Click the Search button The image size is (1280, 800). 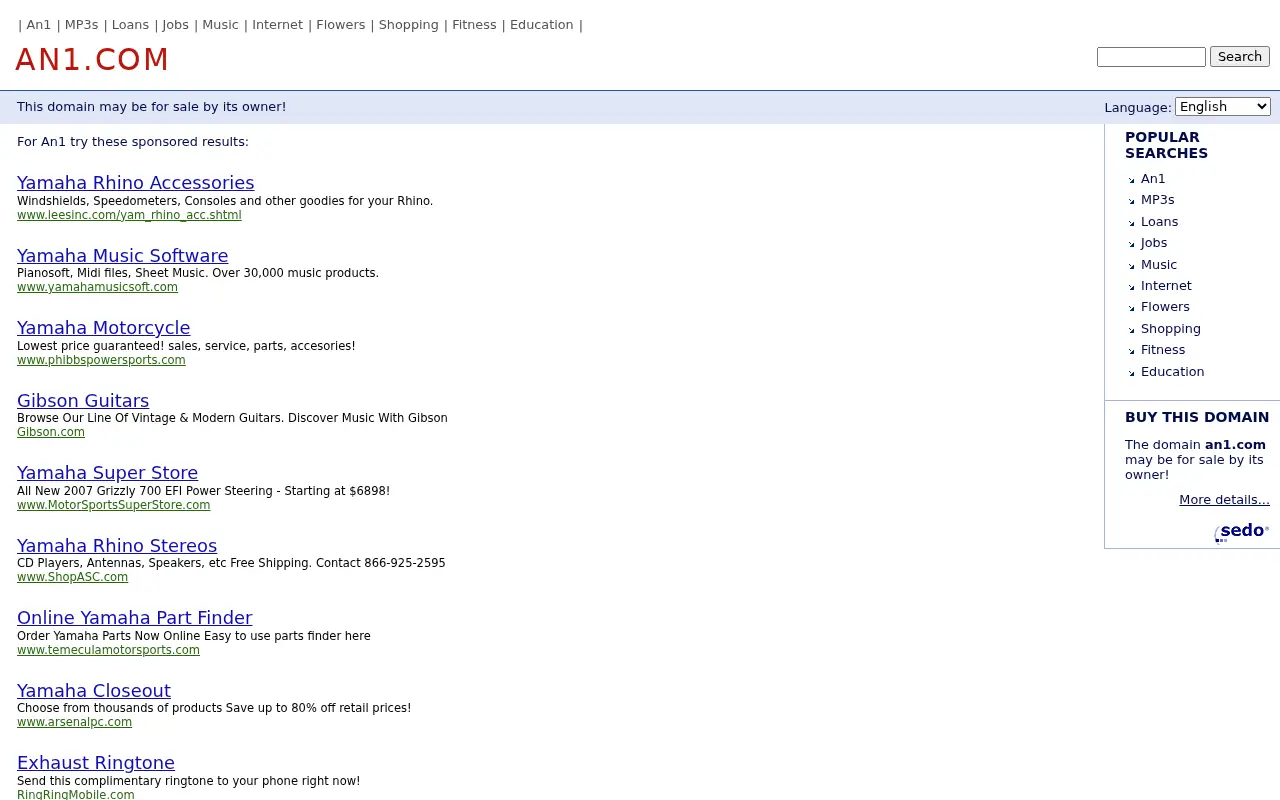pyautogui.click(x=1240, y=56)
